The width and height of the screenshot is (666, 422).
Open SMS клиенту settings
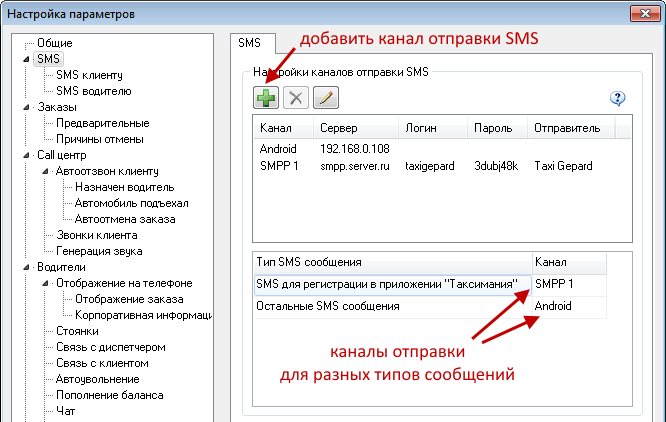(x=89, y=75)
